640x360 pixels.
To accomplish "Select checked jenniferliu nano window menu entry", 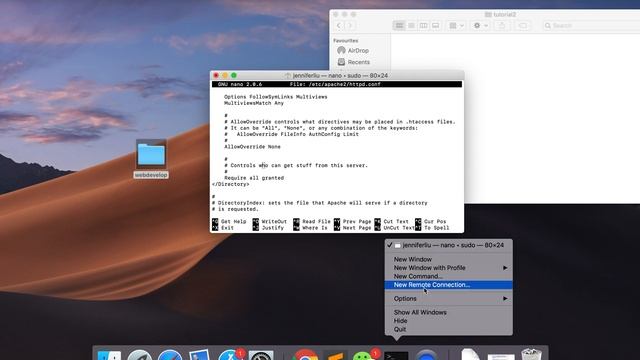I will point(449,245).
